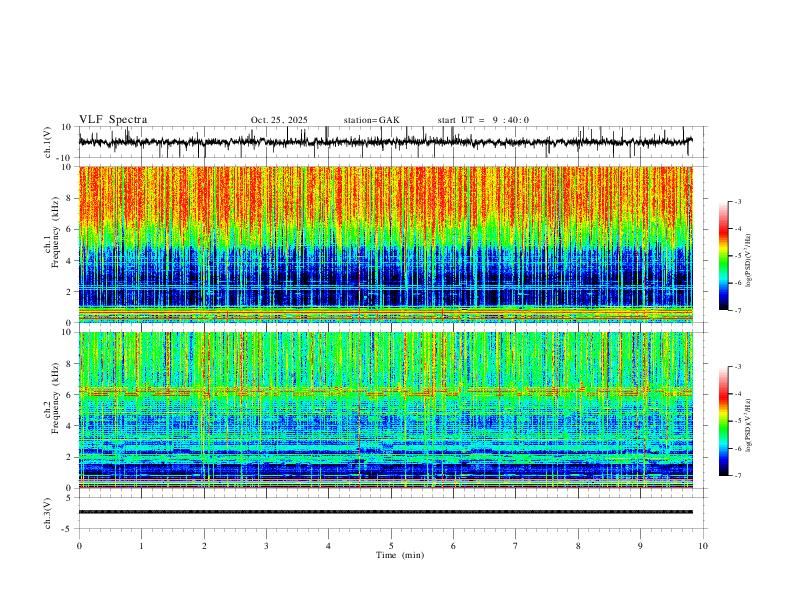Image resolution: width=792 pixels, height=612 pixels.
Task: Click the time axis tick label "3"
Action: [x=266, y=546]
